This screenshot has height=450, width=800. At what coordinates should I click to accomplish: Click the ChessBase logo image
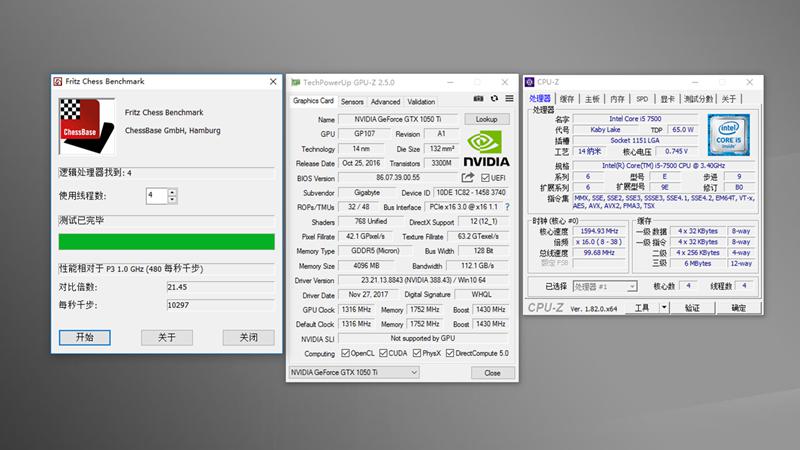tap(87, 127)
